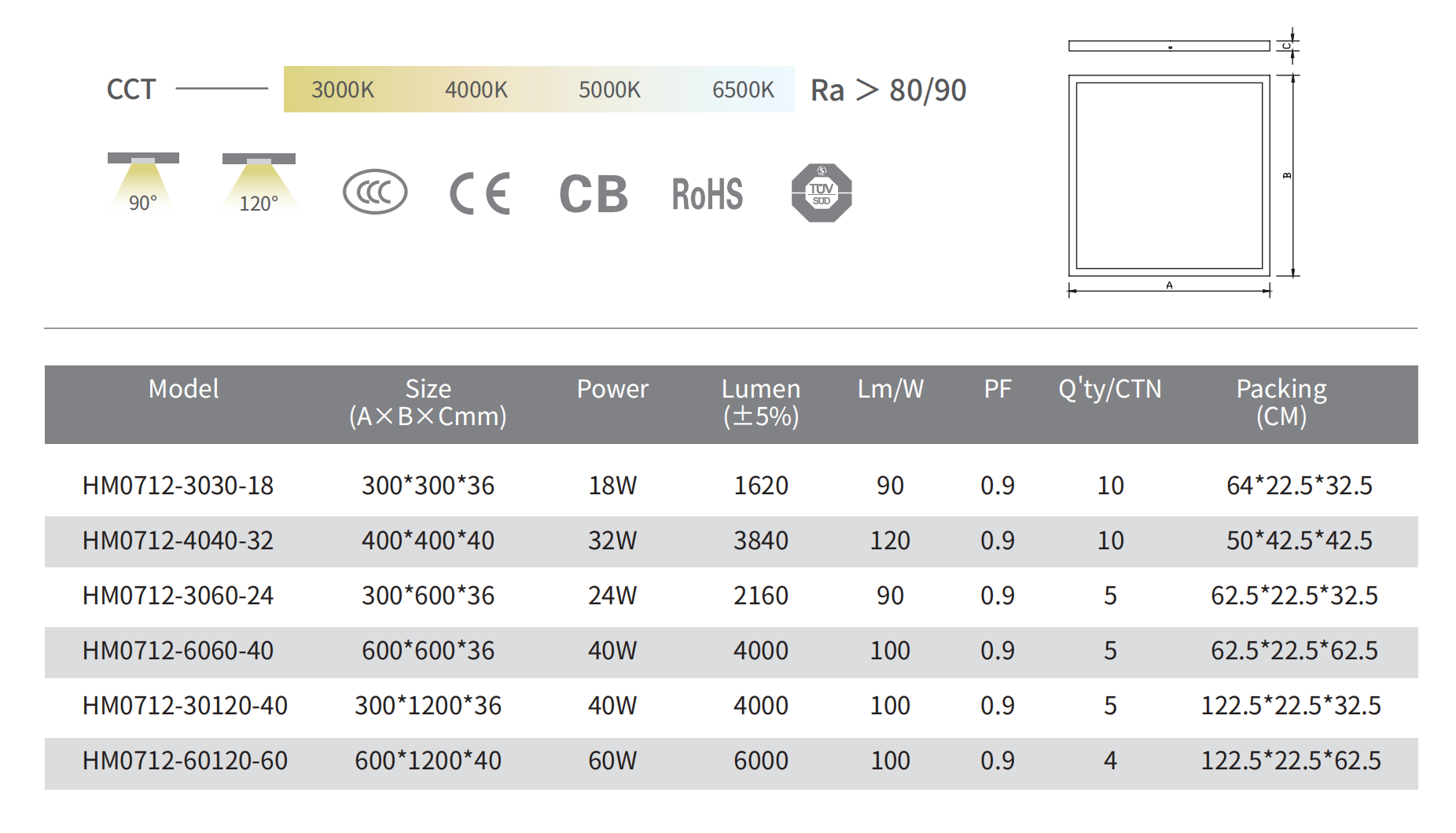The height and width of the screenshot is (833, 1456).
Task: Click the quantity 4 in the HM0712-60120-60 row
Action: (1110, 761)
